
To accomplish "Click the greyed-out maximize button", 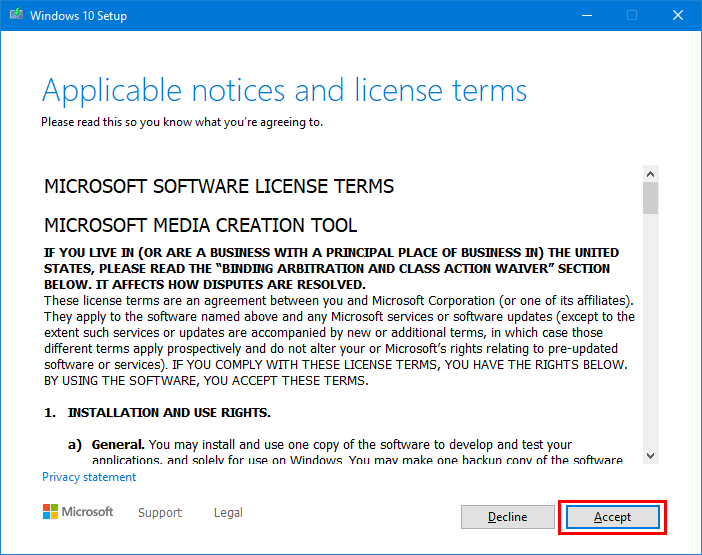I will [x=632, y=15].
